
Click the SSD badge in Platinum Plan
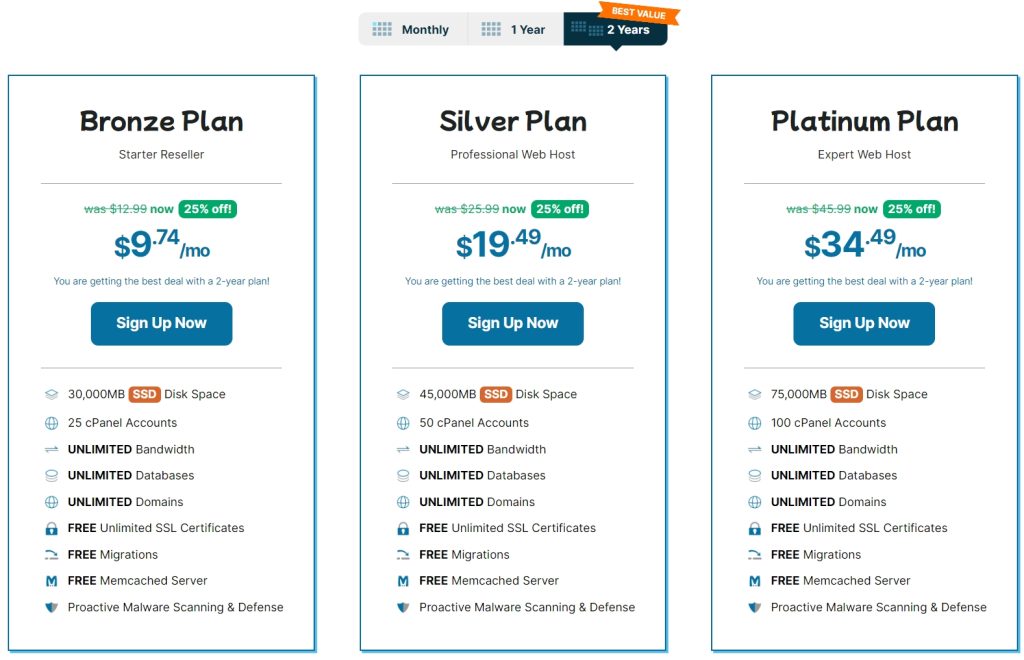(x=847, y=394)
